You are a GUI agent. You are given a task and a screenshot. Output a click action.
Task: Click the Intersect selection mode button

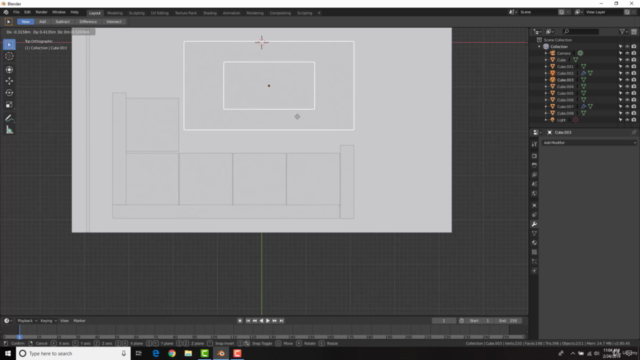click(x=114, y=22)
